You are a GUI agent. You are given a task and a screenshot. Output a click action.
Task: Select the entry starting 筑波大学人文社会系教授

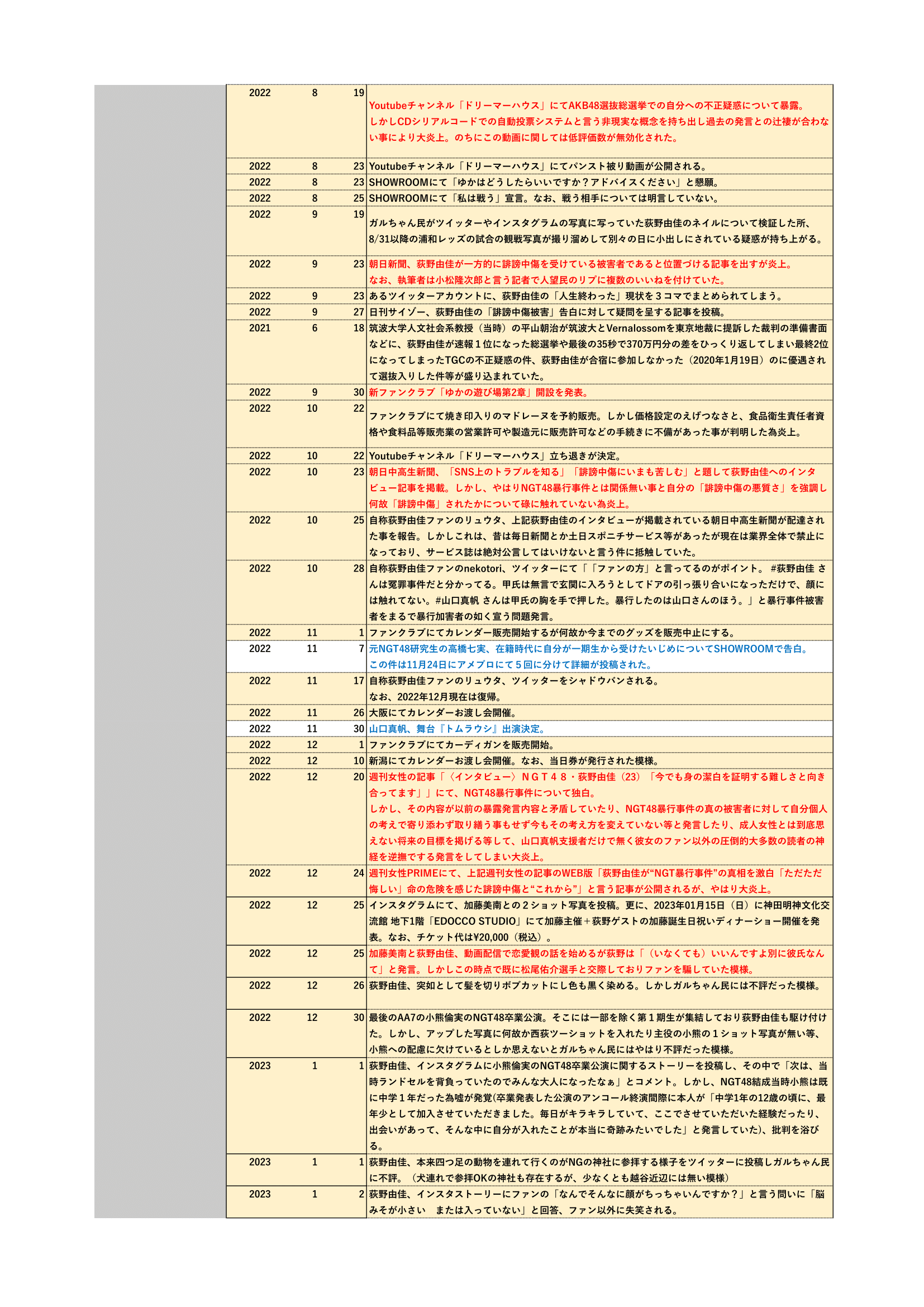(599, 352)
